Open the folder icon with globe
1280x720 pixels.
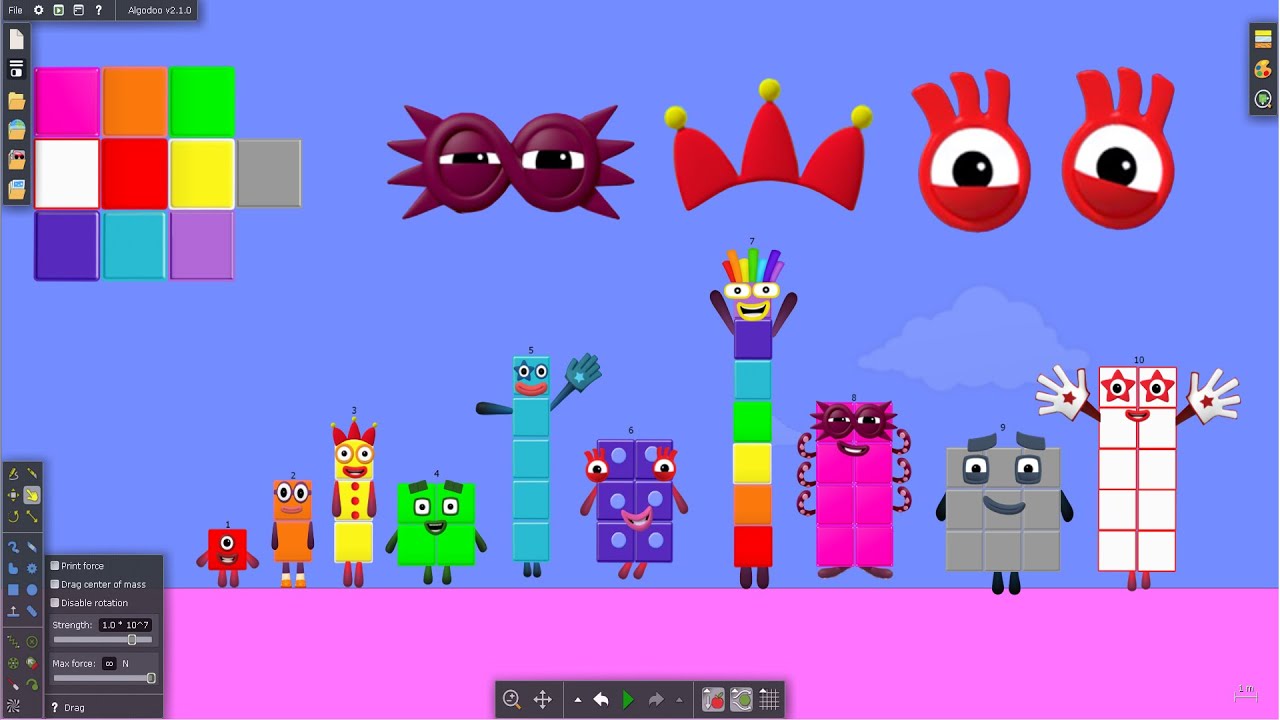(16, 129)
